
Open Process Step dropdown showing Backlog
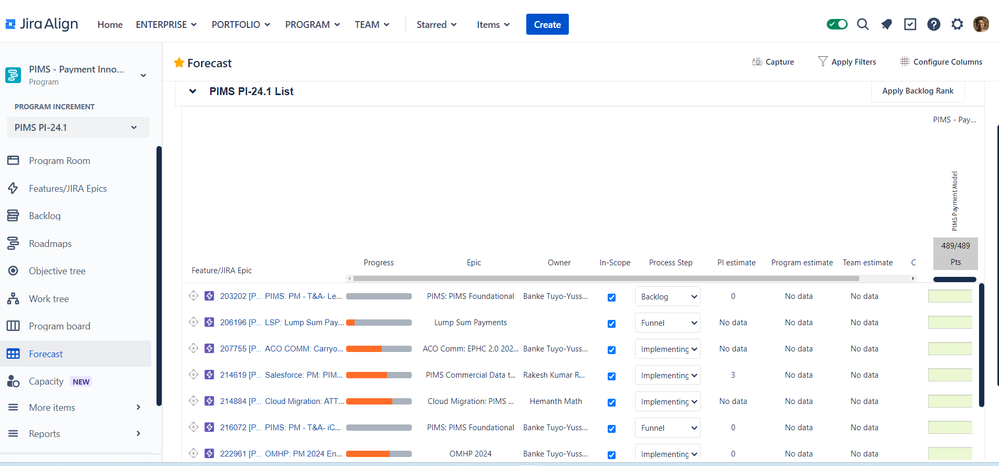point(668,296)
